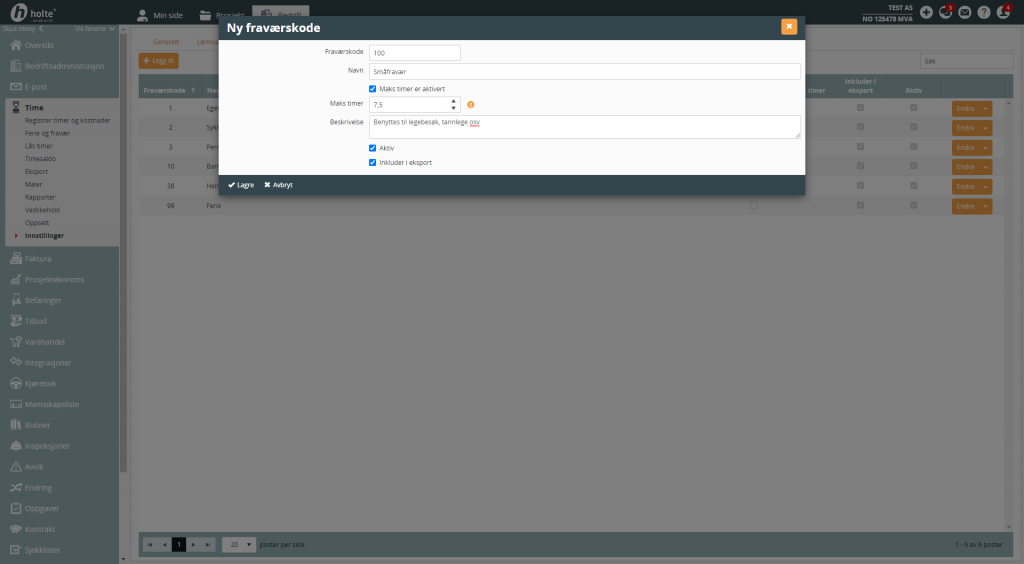Toggle the 'Inkluder i eksport' checkbox
1024x564 pixels.
point(373,162)
